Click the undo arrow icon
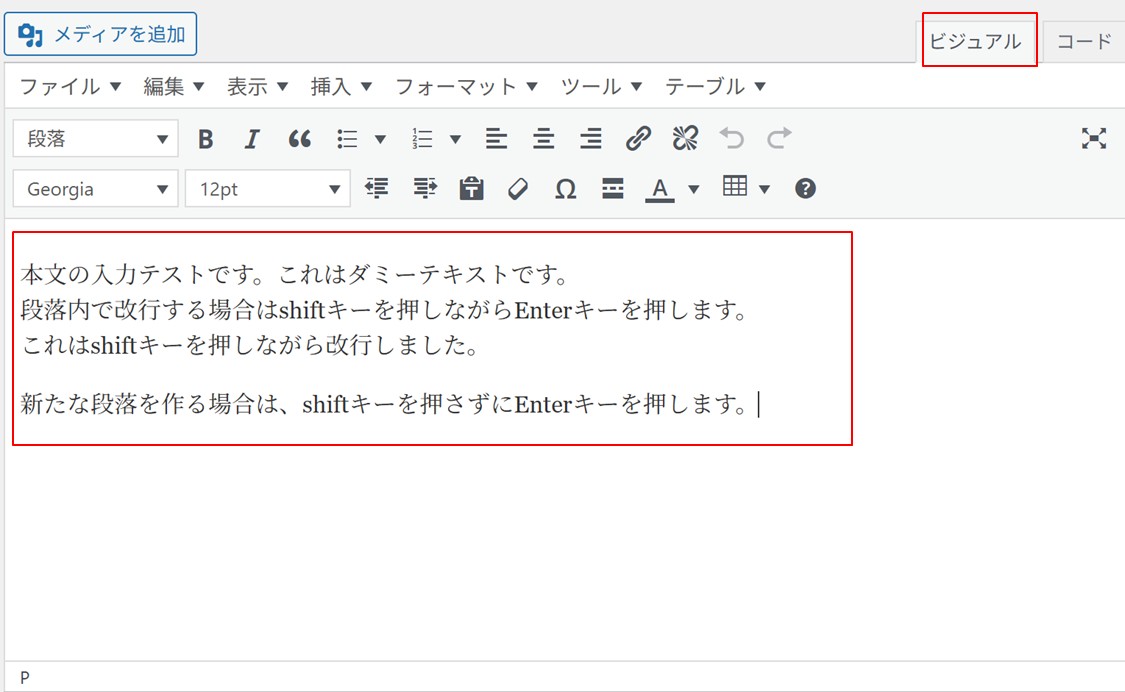The width and height of the screenshot is (1125, 692). (x=732, y=138)
